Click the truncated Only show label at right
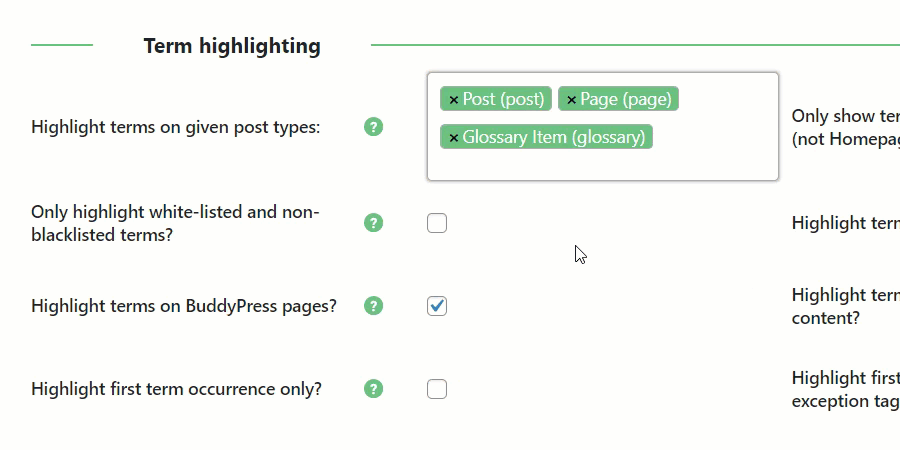The image size is (900, 450). [845, 127]
